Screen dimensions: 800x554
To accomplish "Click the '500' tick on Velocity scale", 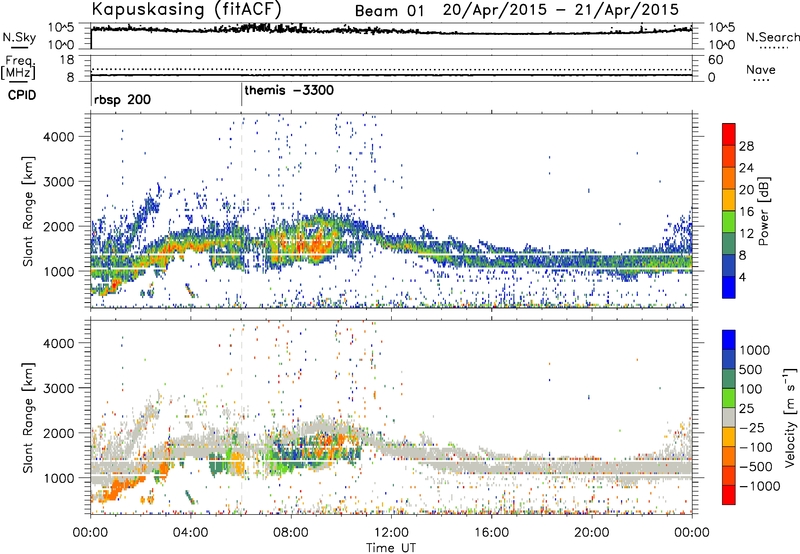I will (x=753, y=370).
